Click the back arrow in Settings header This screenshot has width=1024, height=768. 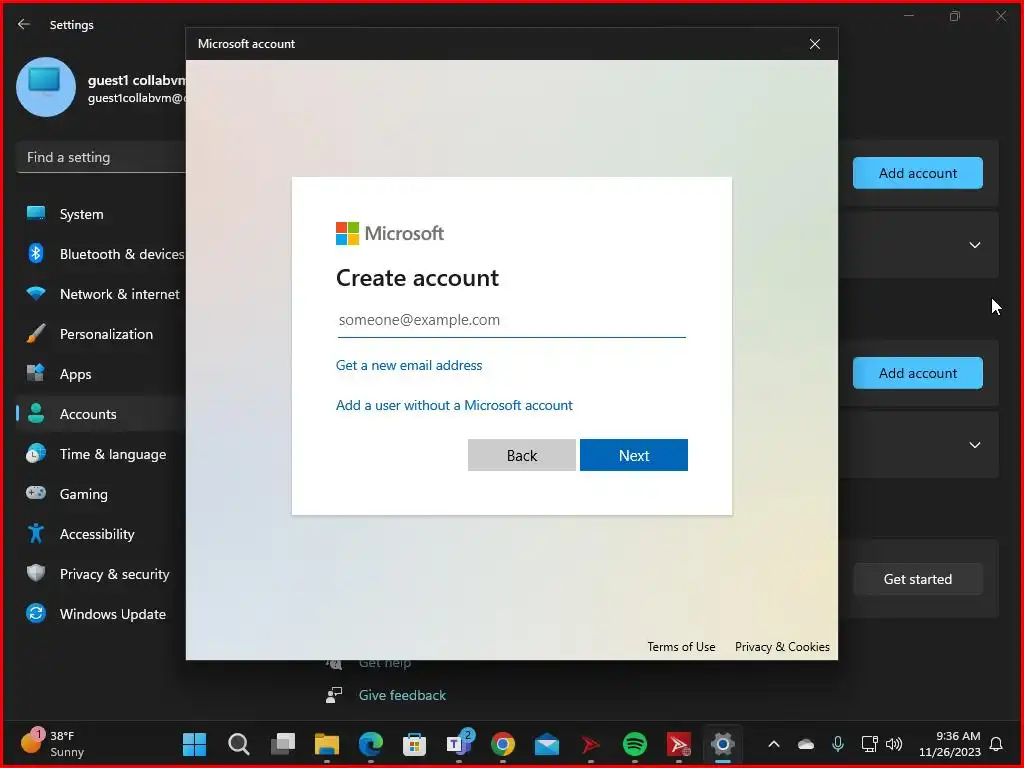point(24,24)
